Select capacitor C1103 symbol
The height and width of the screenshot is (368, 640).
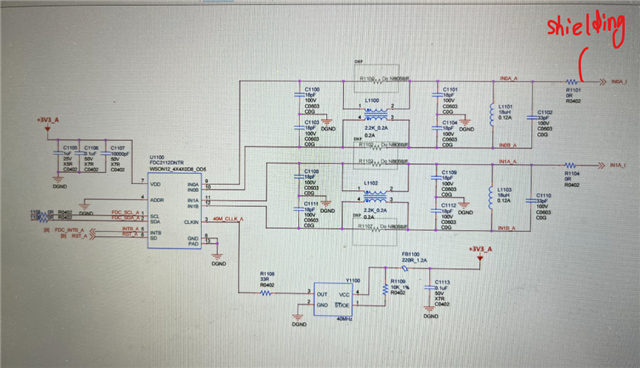(300, 128)
